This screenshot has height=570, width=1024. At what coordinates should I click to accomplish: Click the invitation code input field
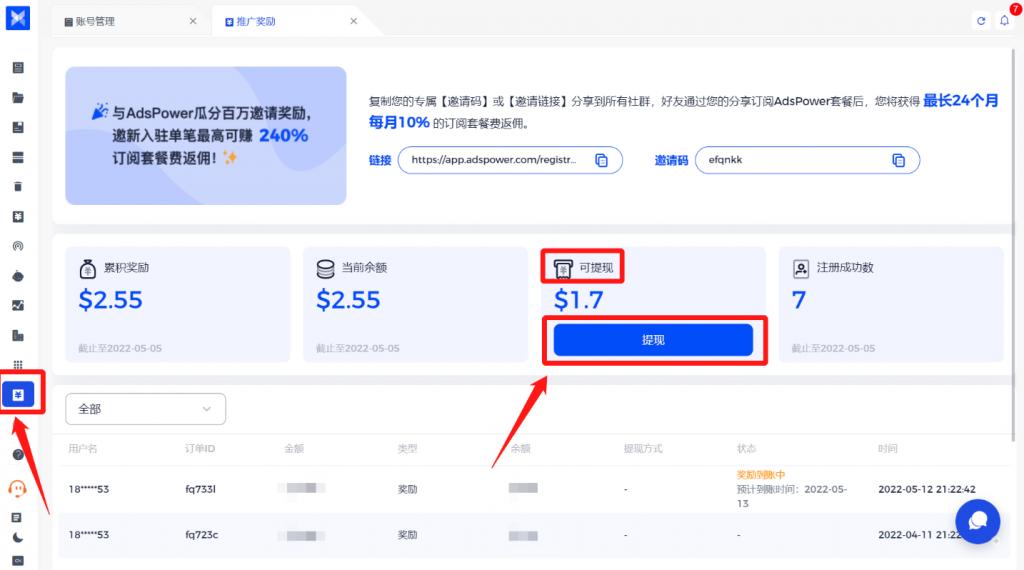tap(807, 160)
